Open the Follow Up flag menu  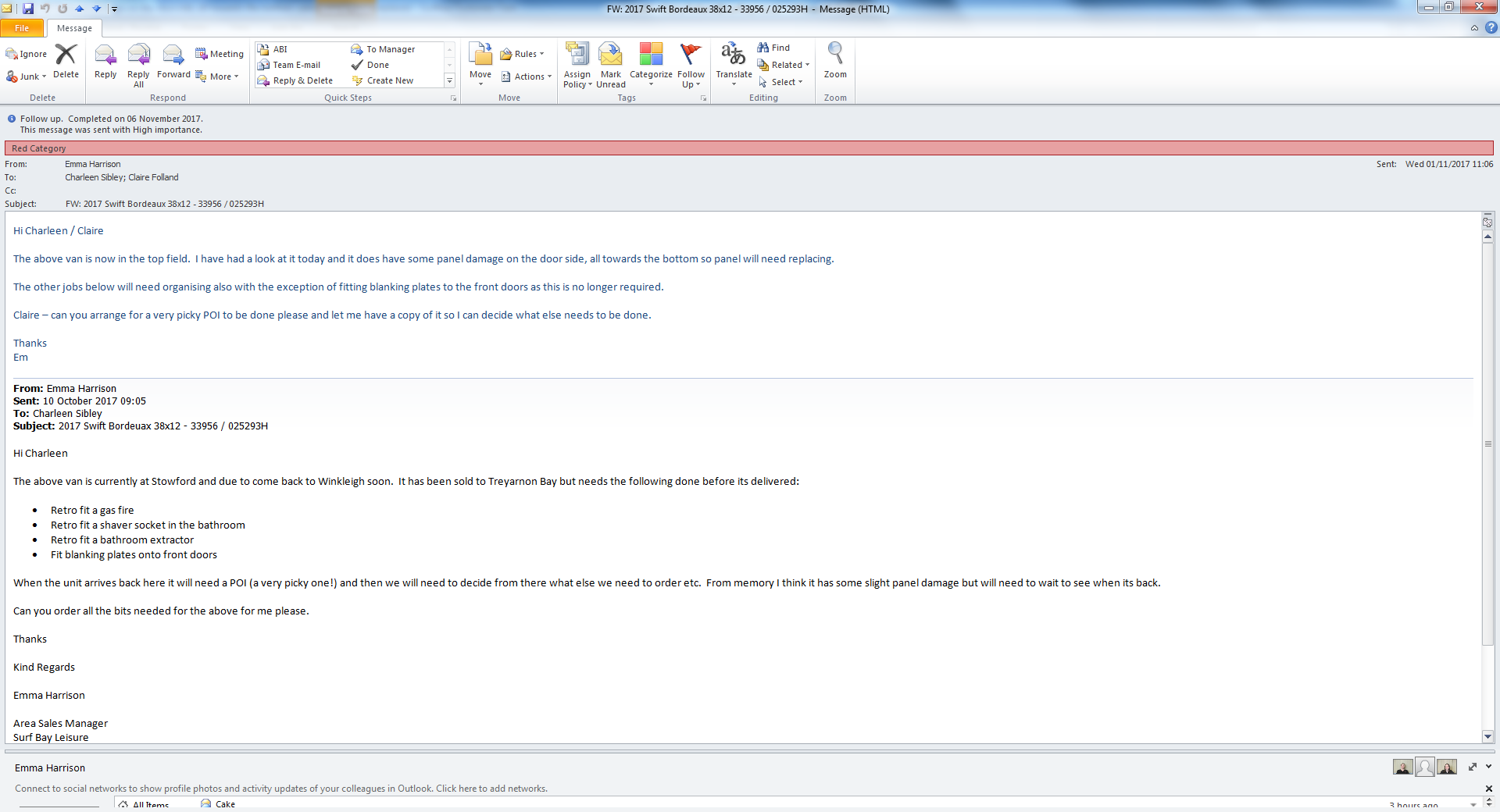click(x=691, y=66)
